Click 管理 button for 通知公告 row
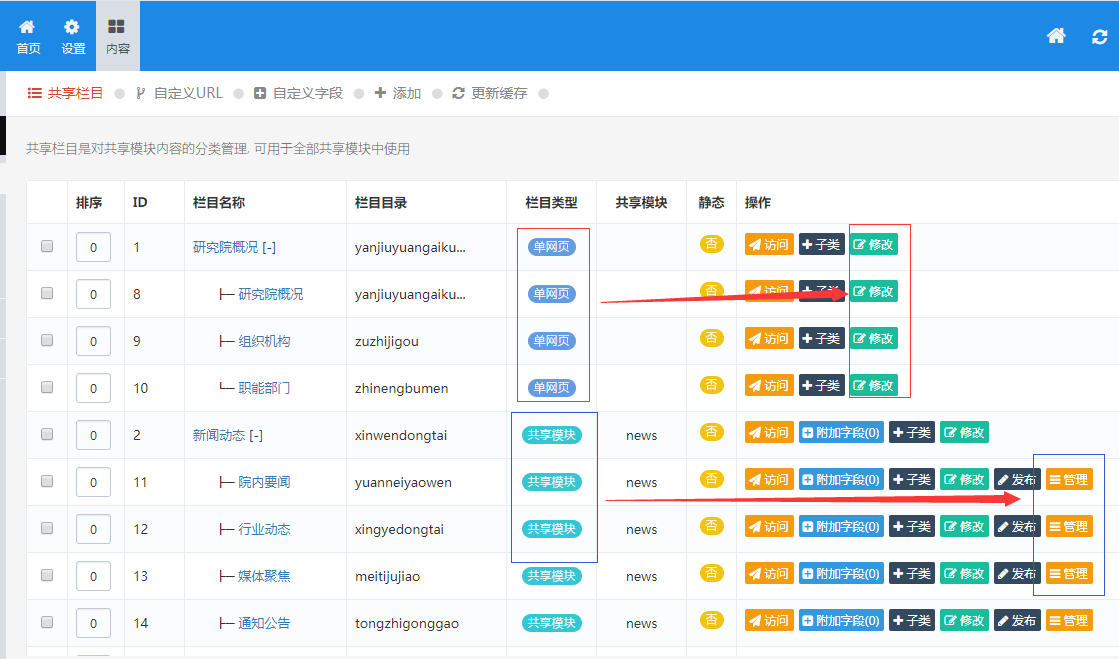This screenshot has height=659, width=1119. coord(1069,621)
